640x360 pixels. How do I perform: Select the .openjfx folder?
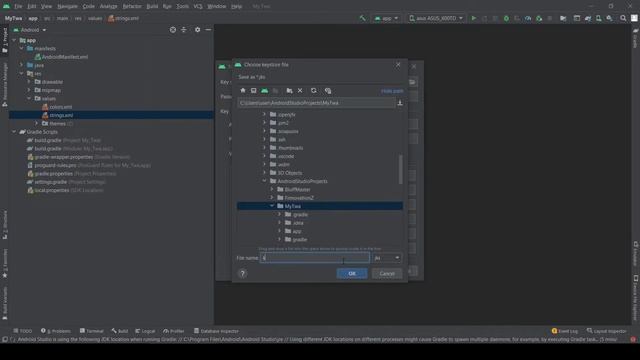point(286,115)
